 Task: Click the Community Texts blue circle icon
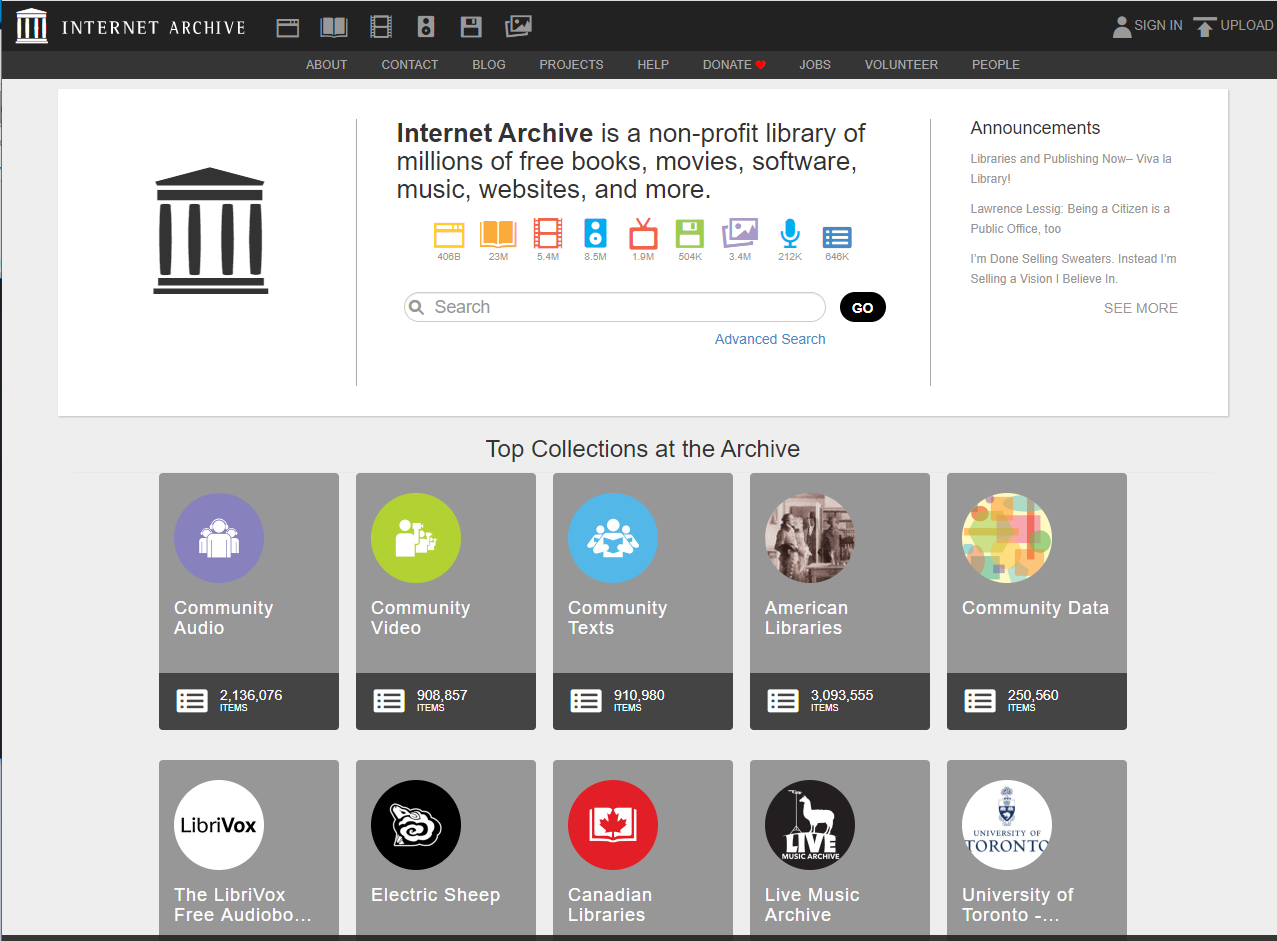click(x=613, y=538)
